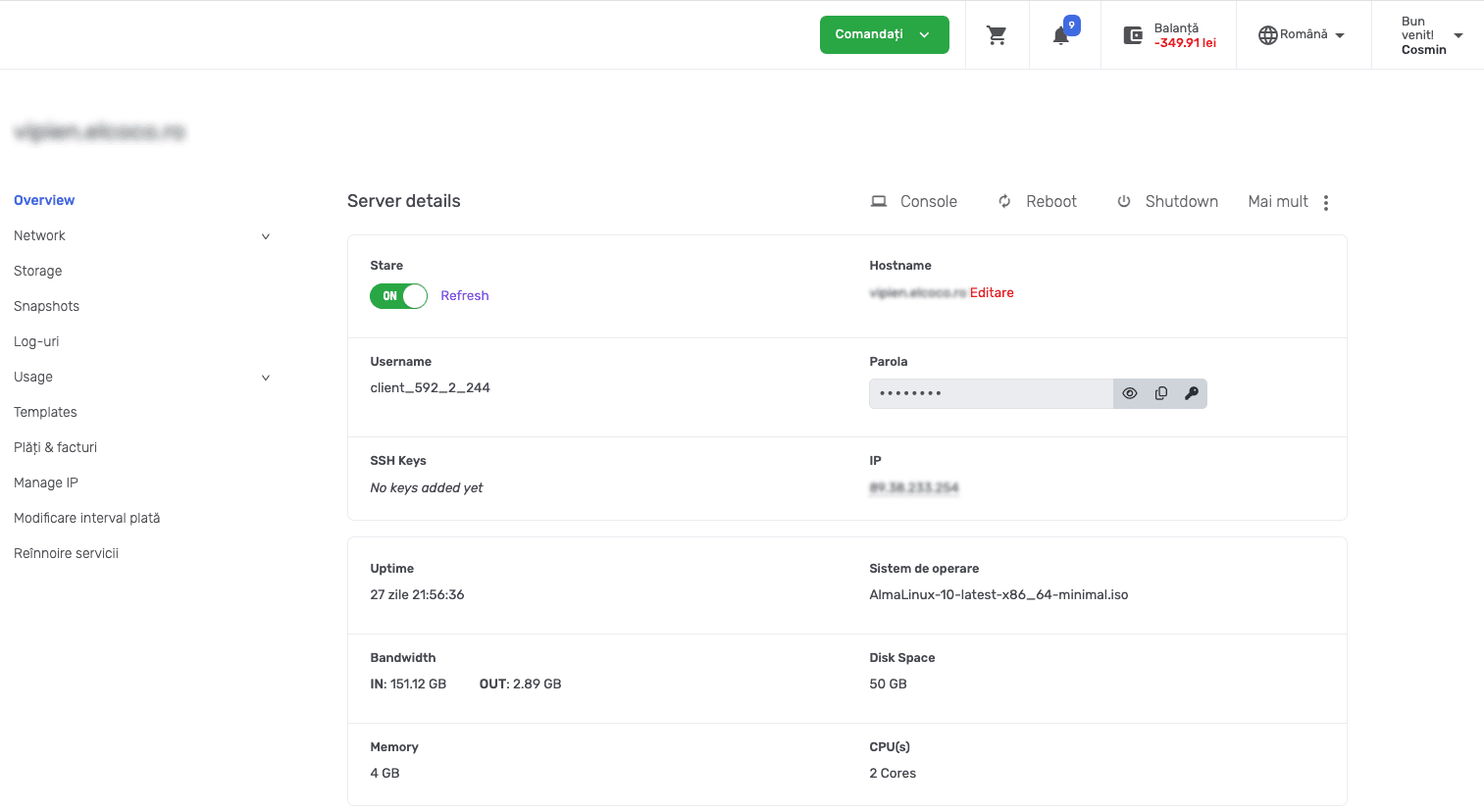The width and height of the screenshot is (1484, 812).
Task: Expand the Română language selector
Action: [1302, 35]
